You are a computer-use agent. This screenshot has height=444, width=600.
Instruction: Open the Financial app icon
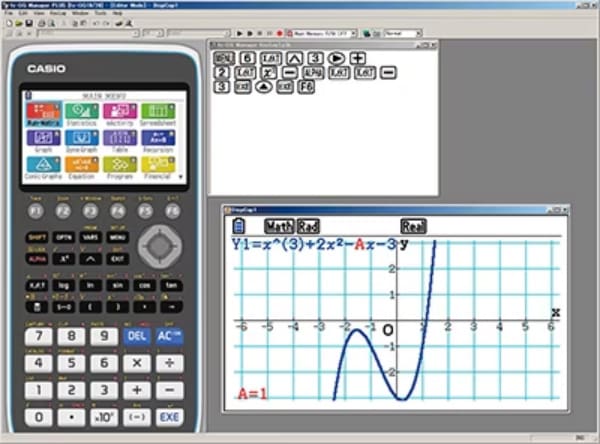pyautogui.click(x=158, y=168)
